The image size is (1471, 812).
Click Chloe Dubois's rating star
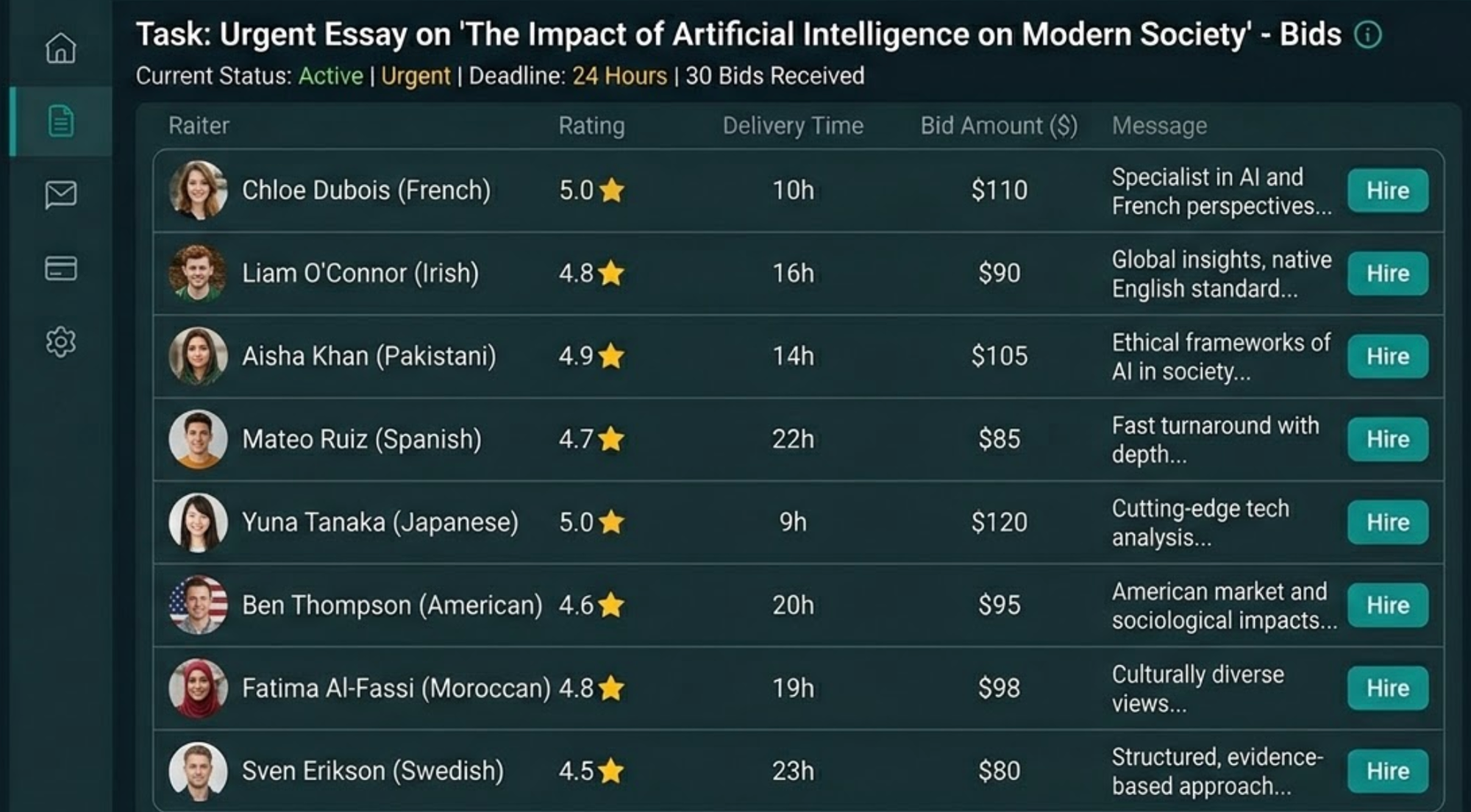coord(611,190)
